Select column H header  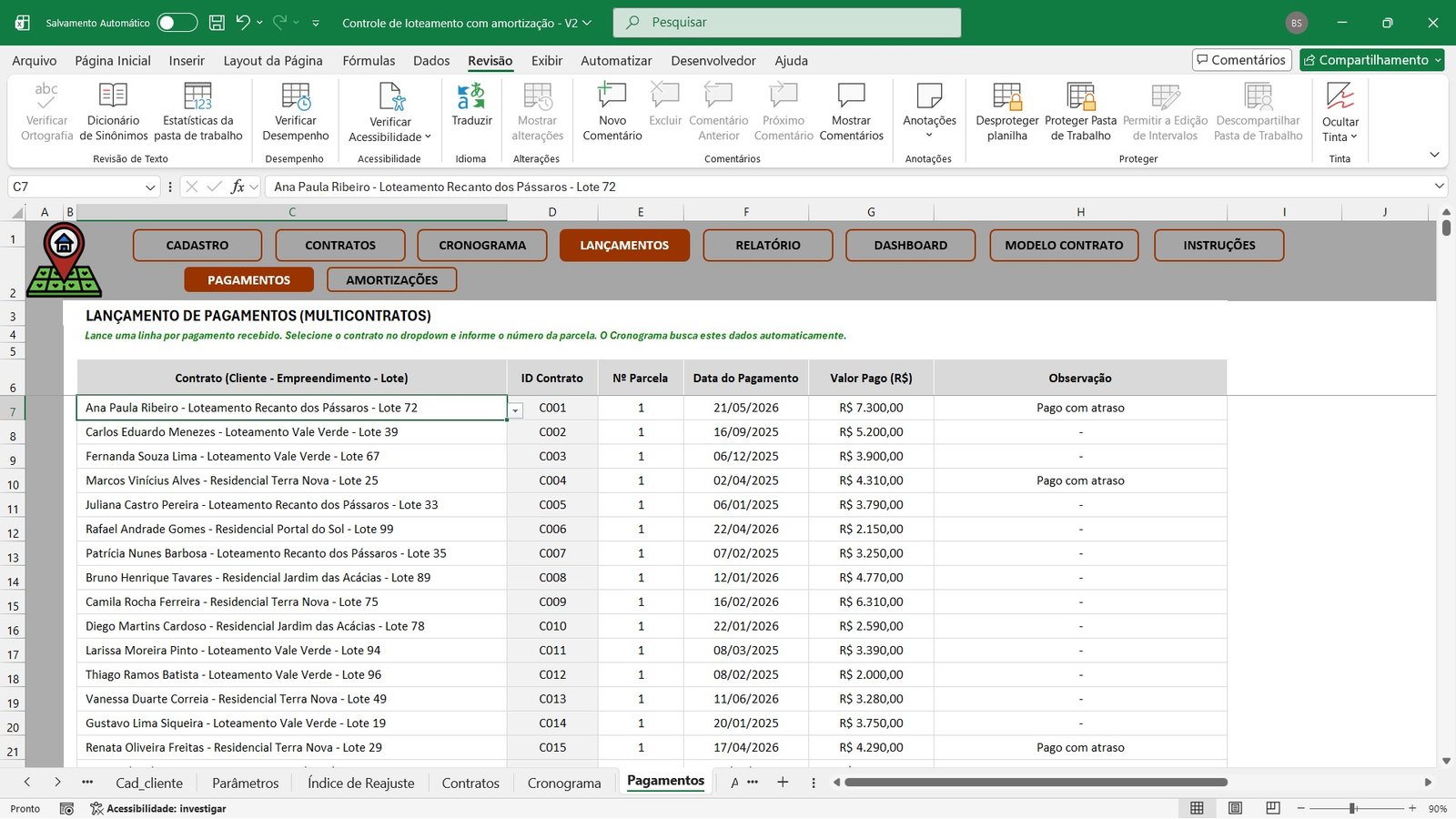1080,212
